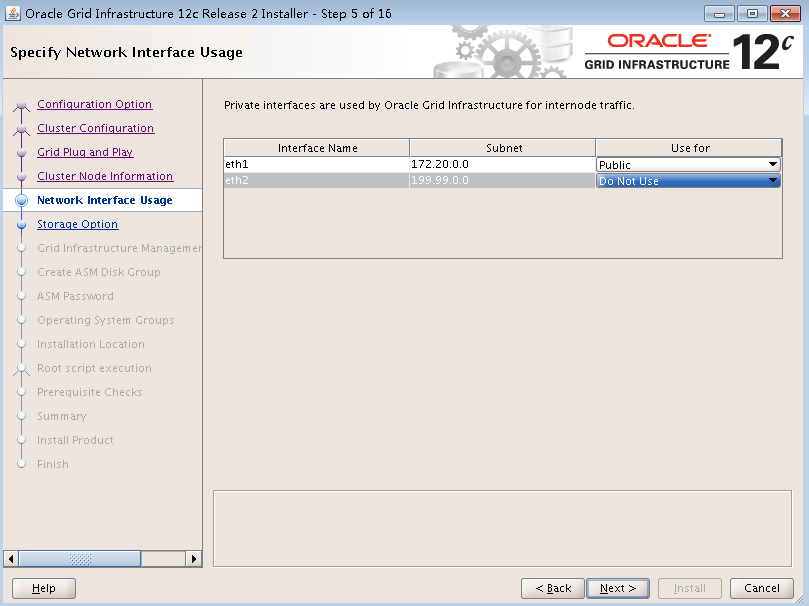Click the Cluster Configuration step marker
The height and width of the screenshot is (606, 809).
tap(21, 129)
